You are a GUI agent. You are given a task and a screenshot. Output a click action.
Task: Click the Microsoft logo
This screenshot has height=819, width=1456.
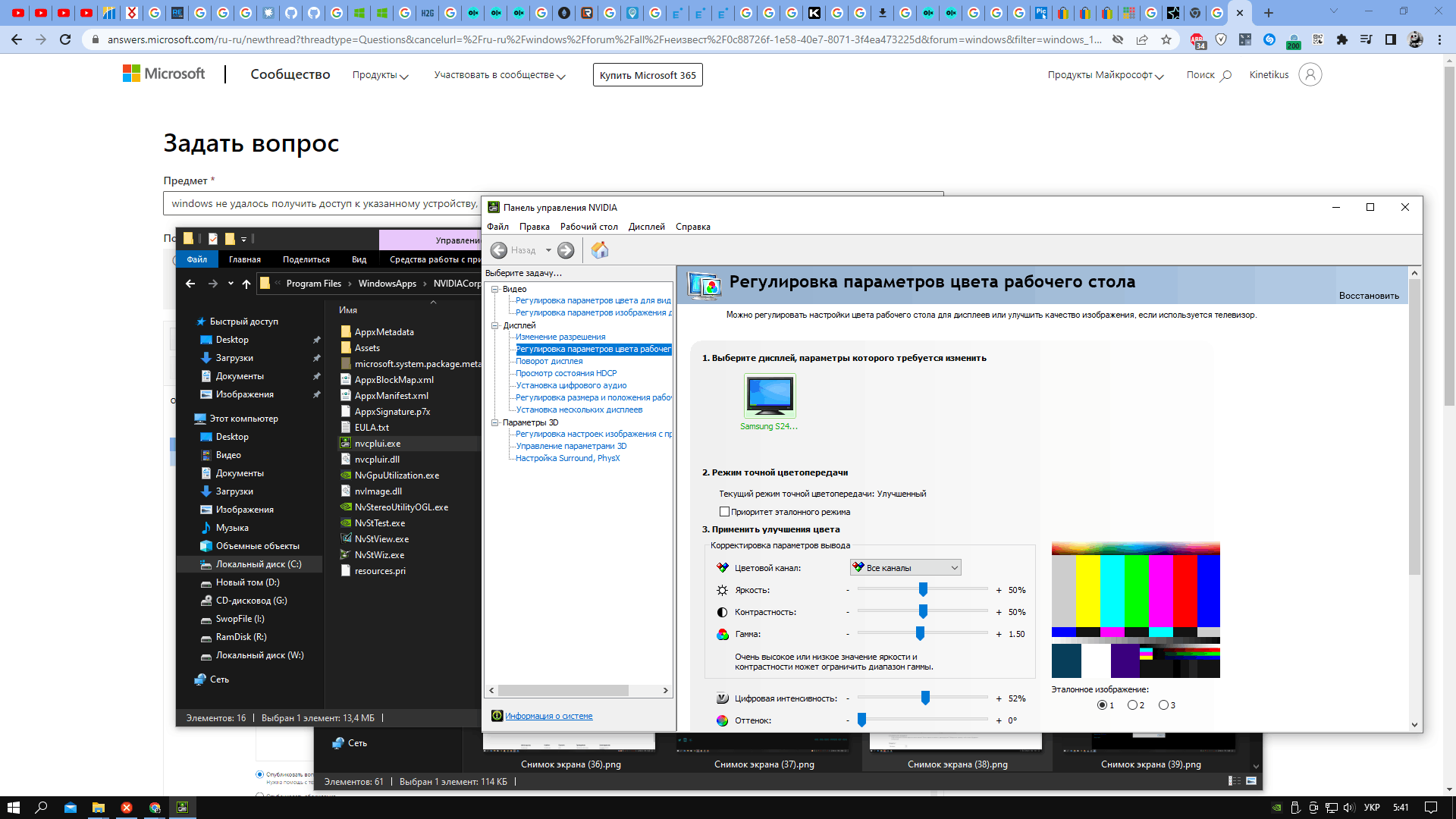(x=164, y=74)
